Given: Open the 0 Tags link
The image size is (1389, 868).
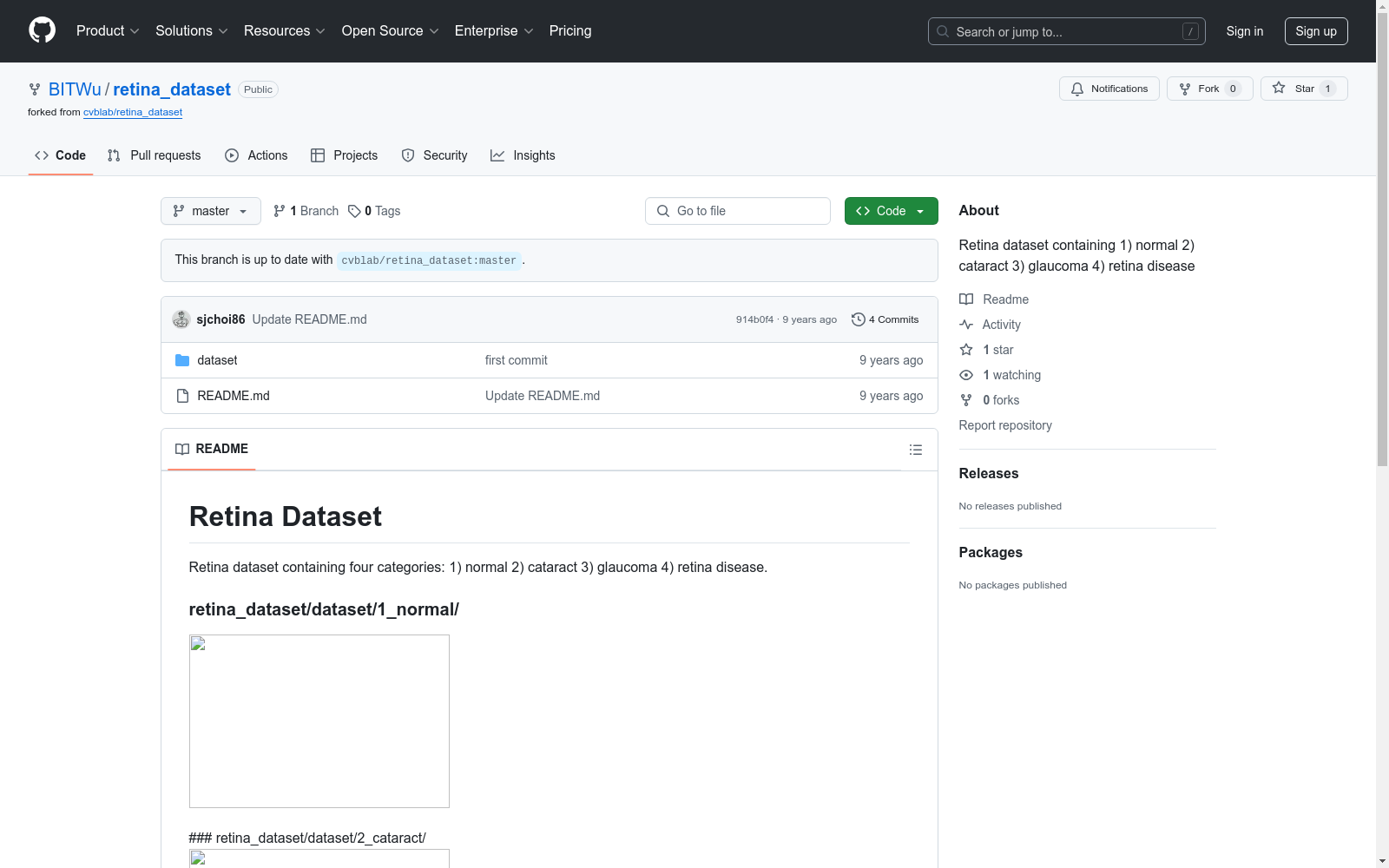Looking at the screenshot, I should 374,211.
